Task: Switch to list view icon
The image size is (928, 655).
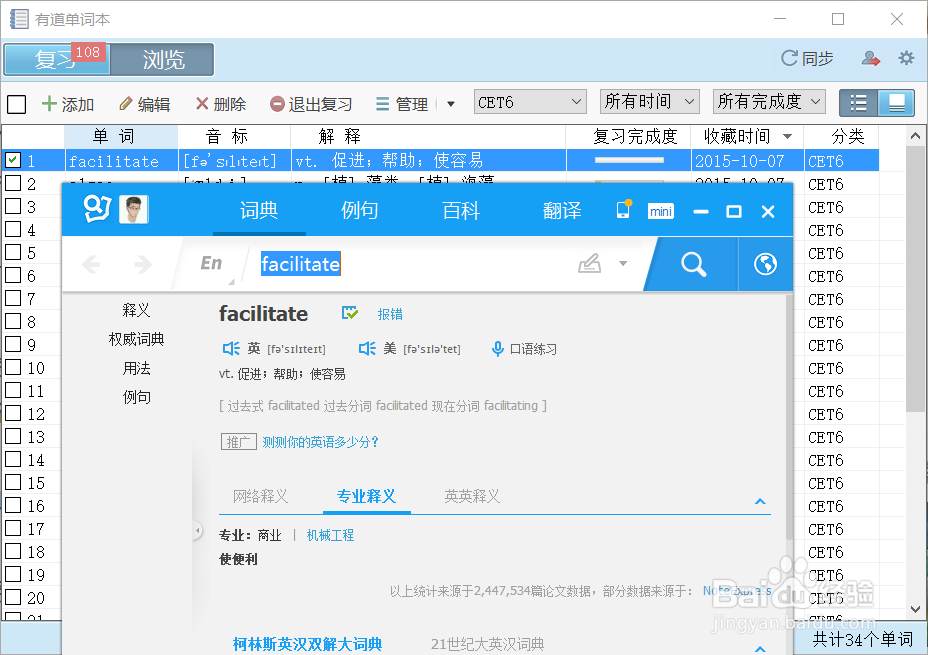Action: pyautogui.click(x=858, y=103)
